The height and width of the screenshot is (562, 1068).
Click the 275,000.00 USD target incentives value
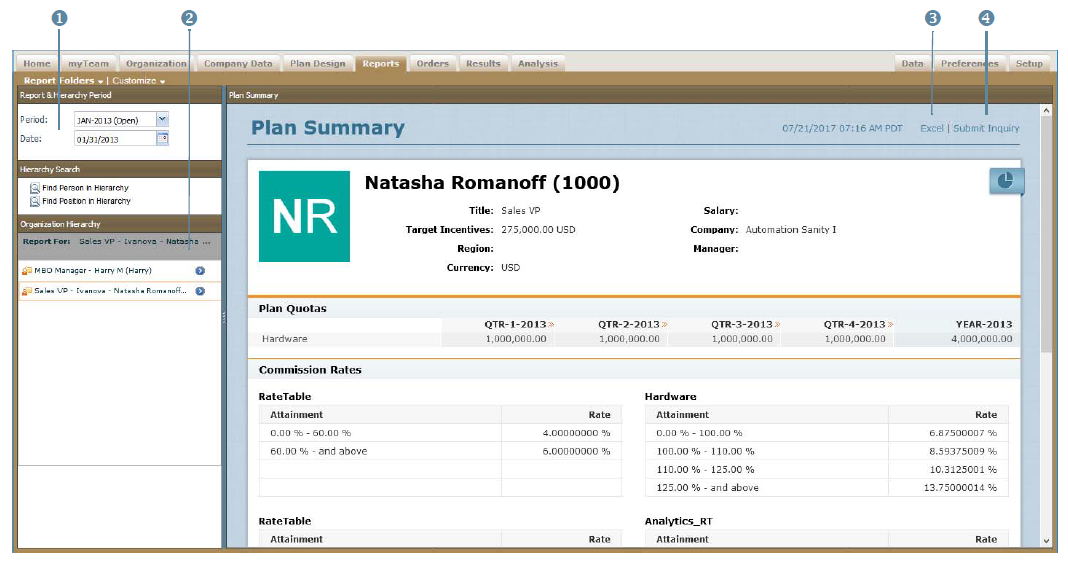click(x=538, y=230)
